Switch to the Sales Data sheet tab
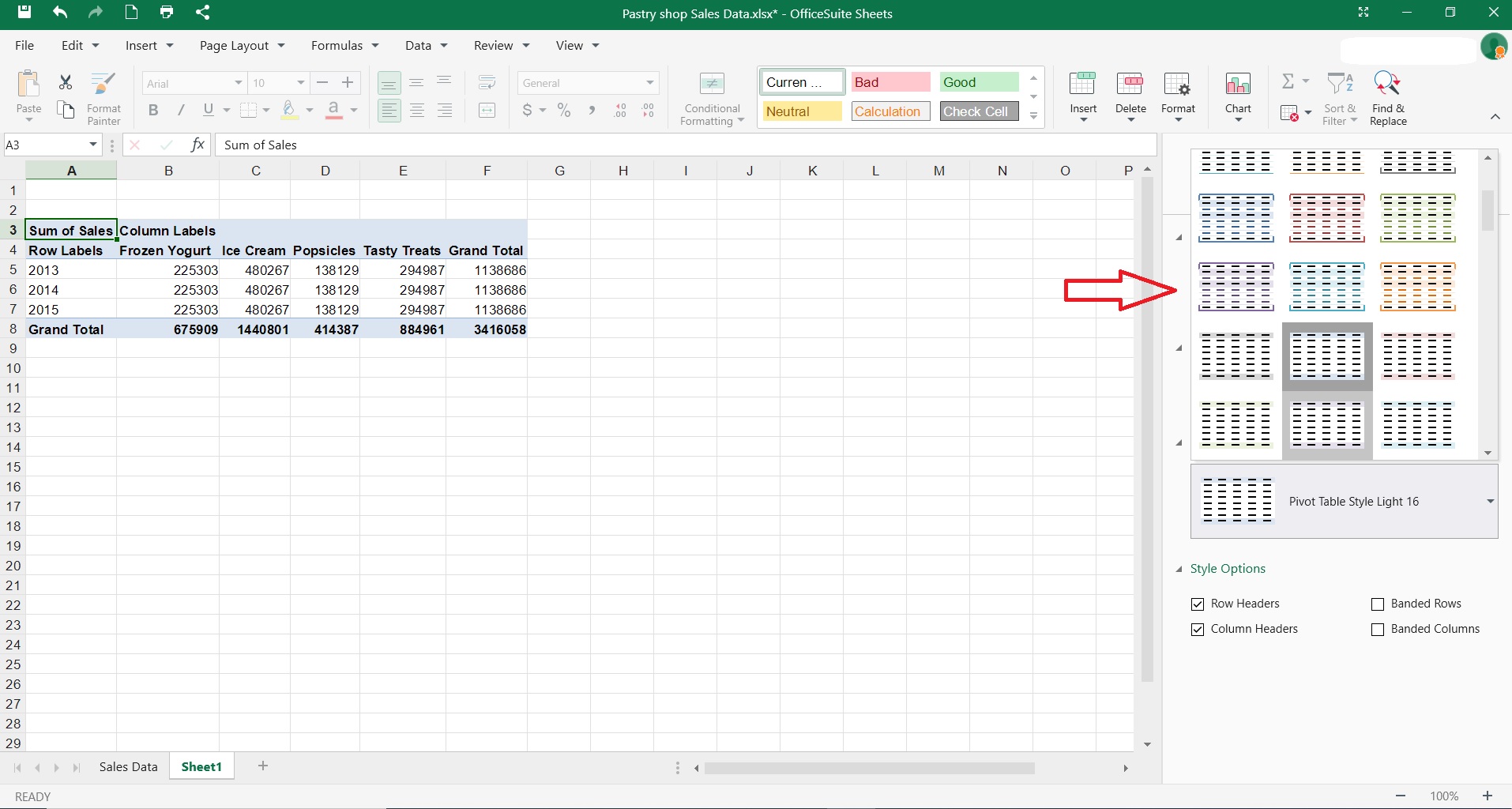1512x809 pixels. [x=127, y=766]
